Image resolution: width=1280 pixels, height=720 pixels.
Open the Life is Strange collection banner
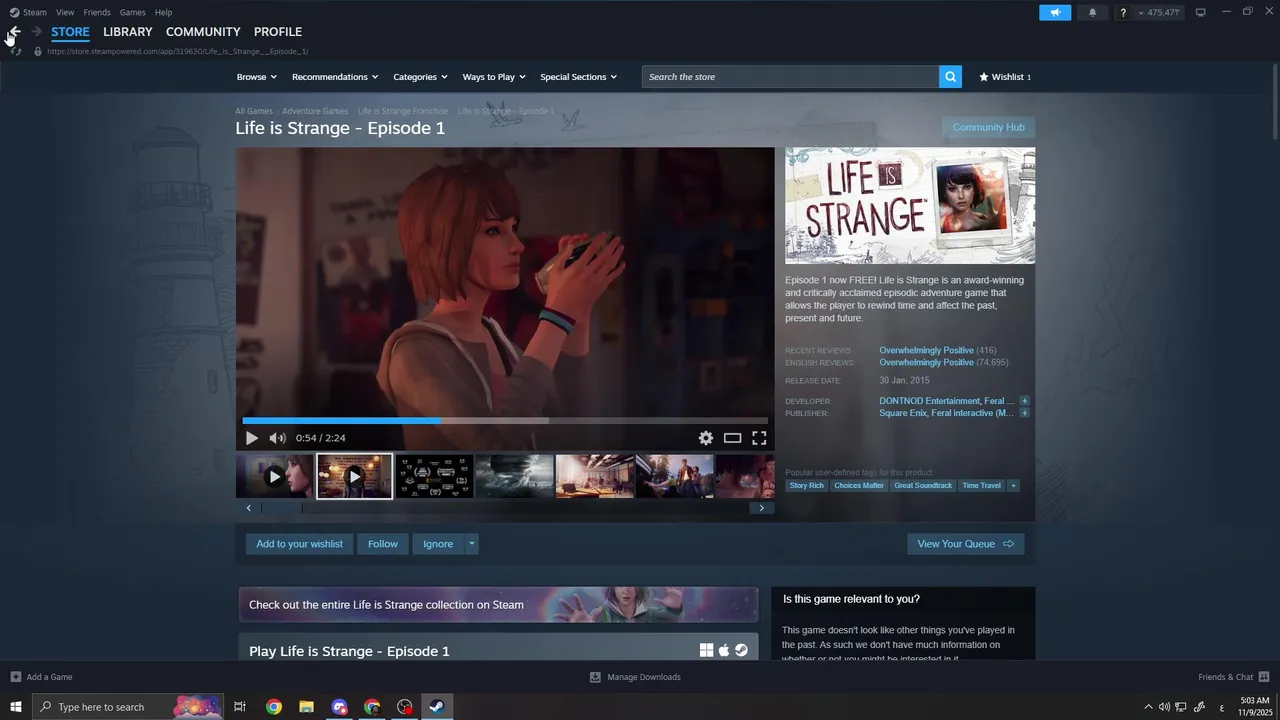point(498,605)
